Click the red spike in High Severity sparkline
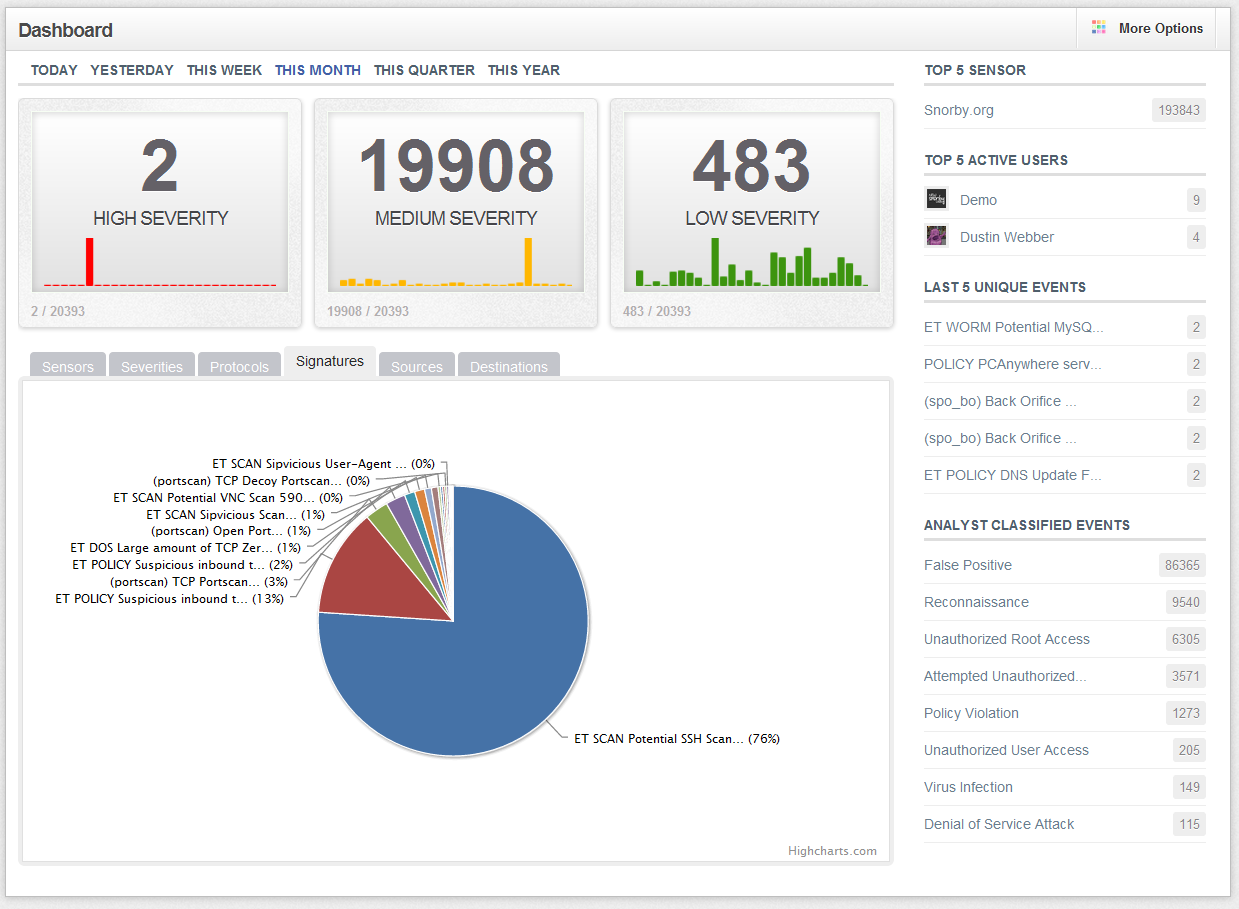Viewport: 1239px width, 909px height. (x=89, y=261)
